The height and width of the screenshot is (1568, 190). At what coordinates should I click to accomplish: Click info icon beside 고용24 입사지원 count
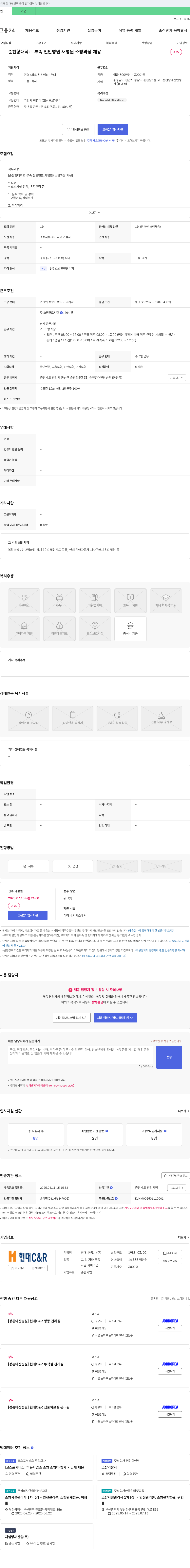click(x=165, y=1131)
